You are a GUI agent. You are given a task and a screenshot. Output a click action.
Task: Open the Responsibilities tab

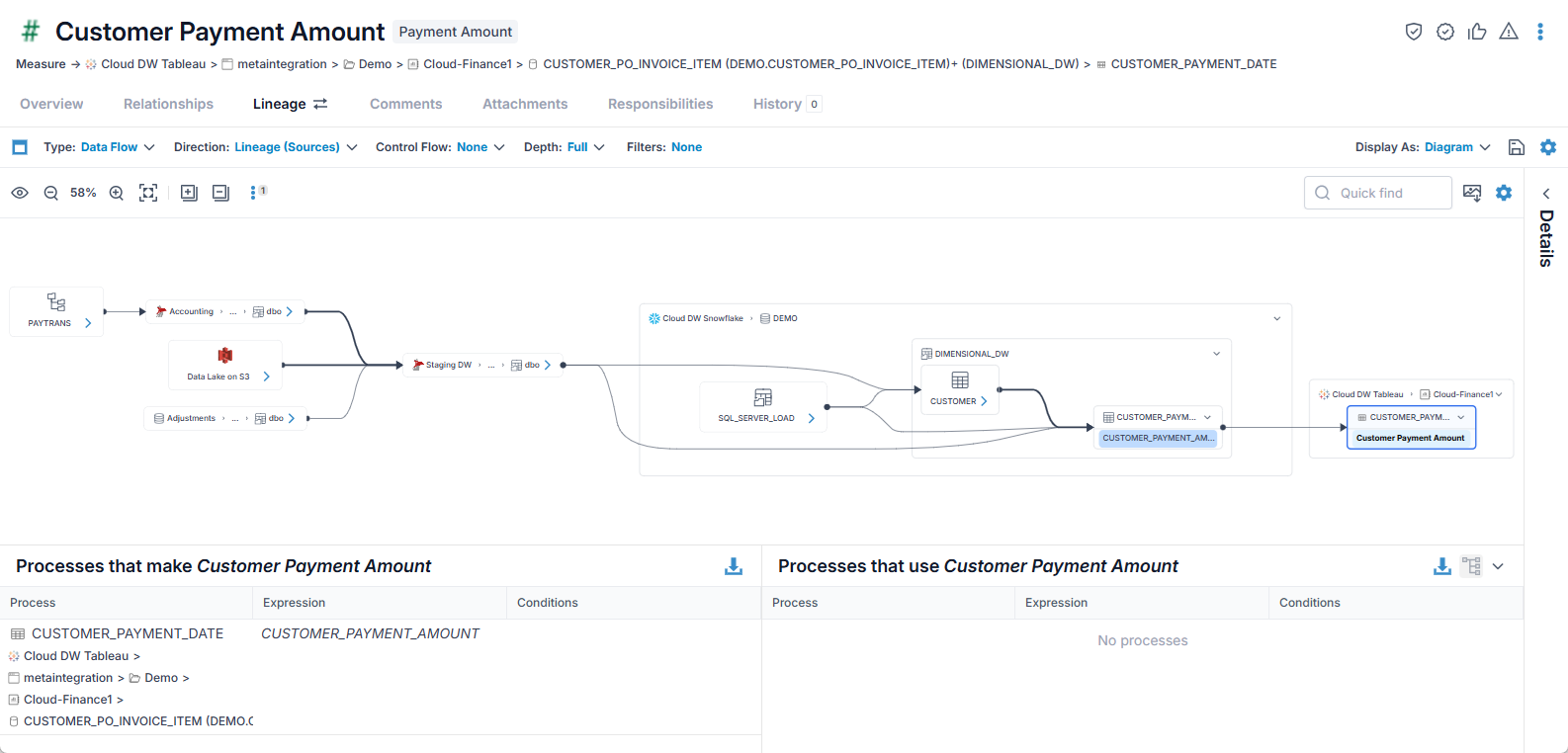click(x=660, y=104)
